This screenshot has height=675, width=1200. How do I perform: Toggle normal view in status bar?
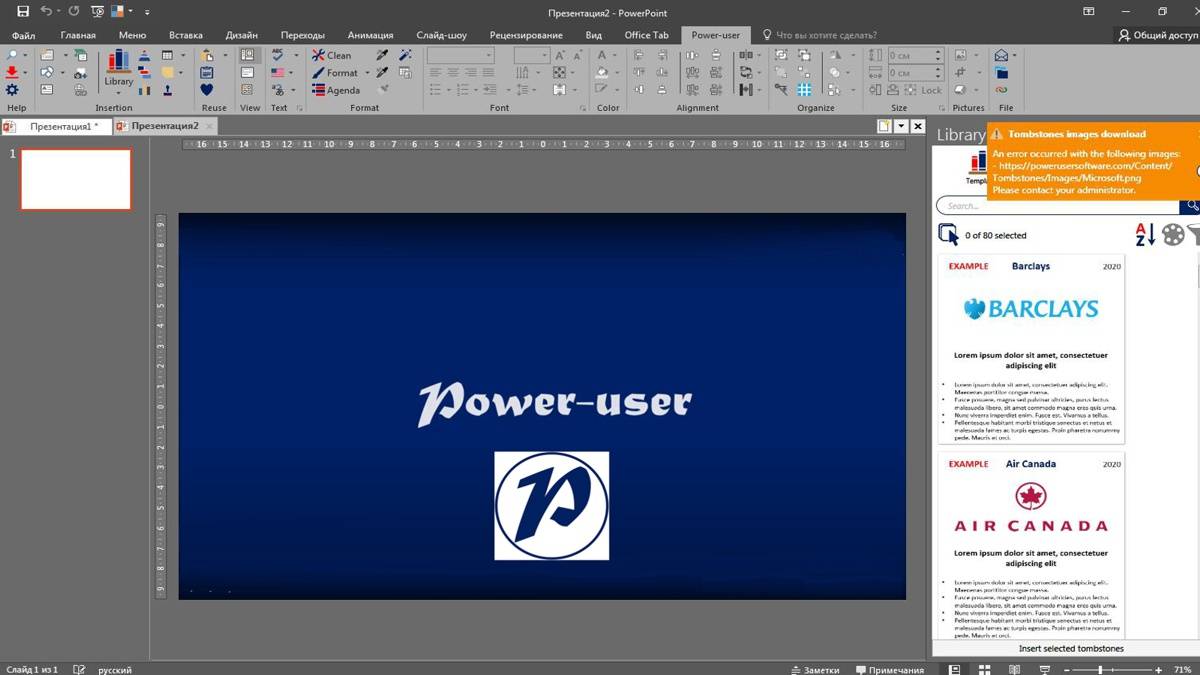coord(955,669)
